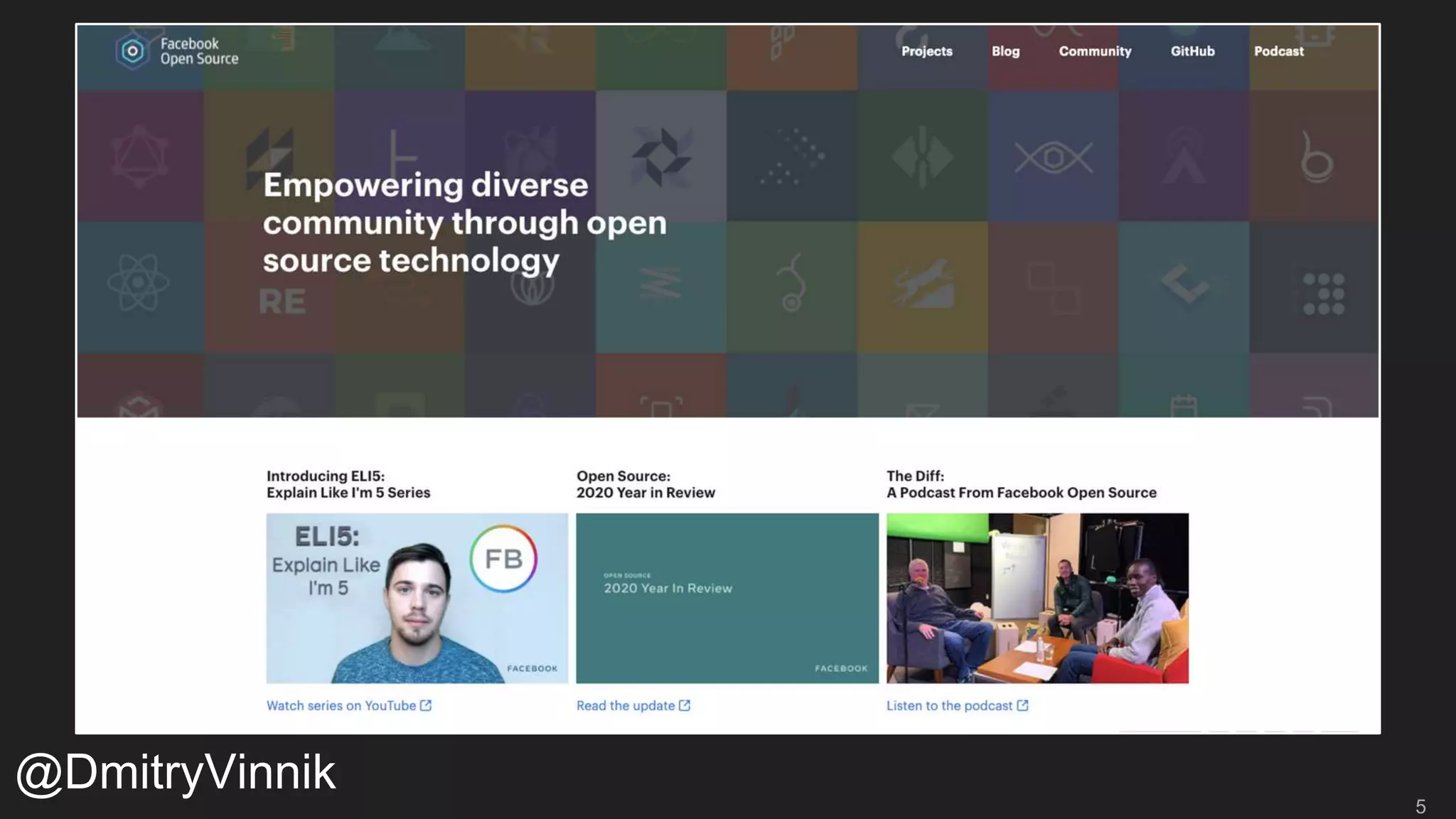Click the eye-shaped project icon tile
Screen dimensions: 1456x819
click(x=1053, y=157)
